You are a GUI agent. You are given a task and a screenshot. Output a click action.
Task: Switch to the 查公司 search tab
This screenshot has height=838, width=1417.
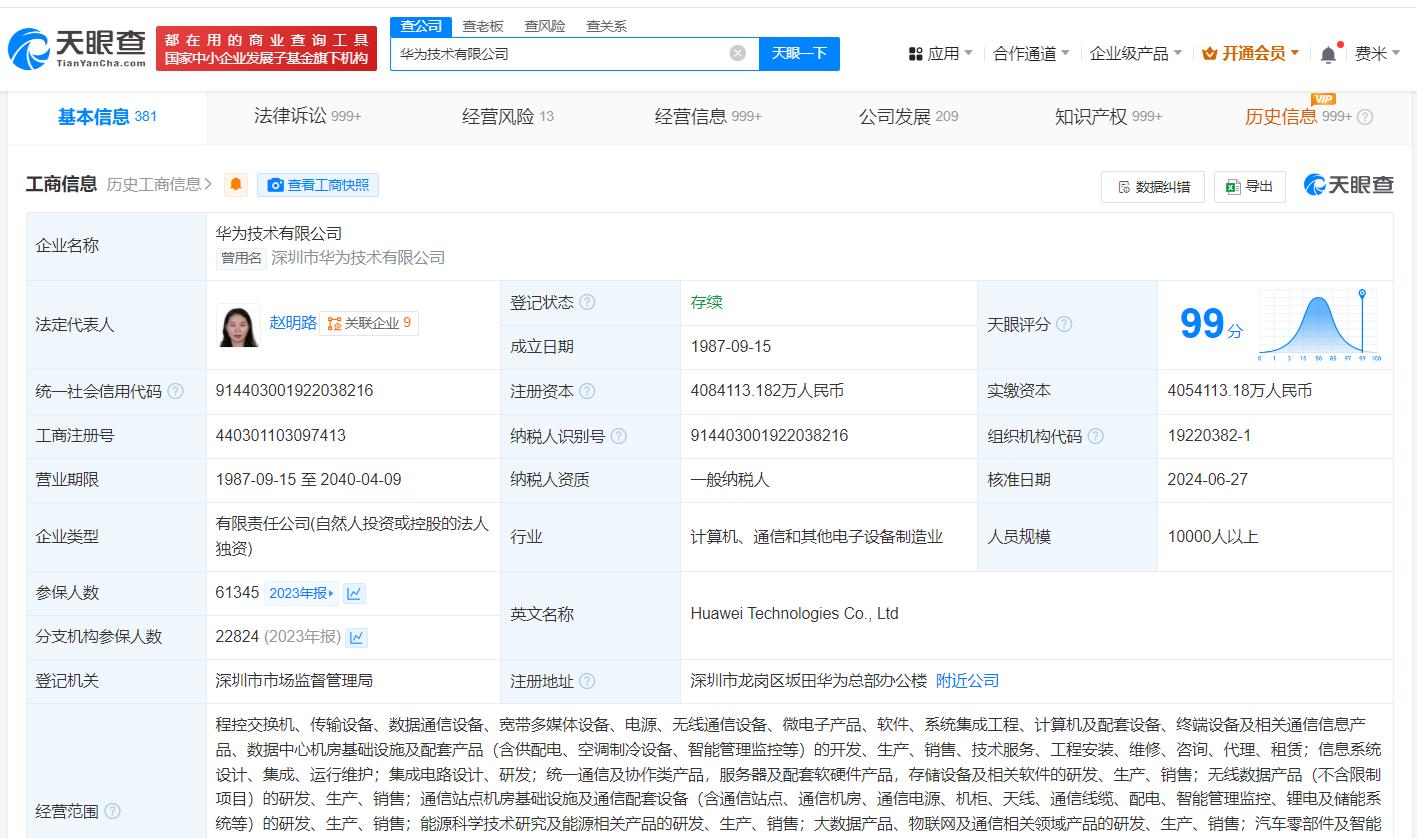(420, 26)
